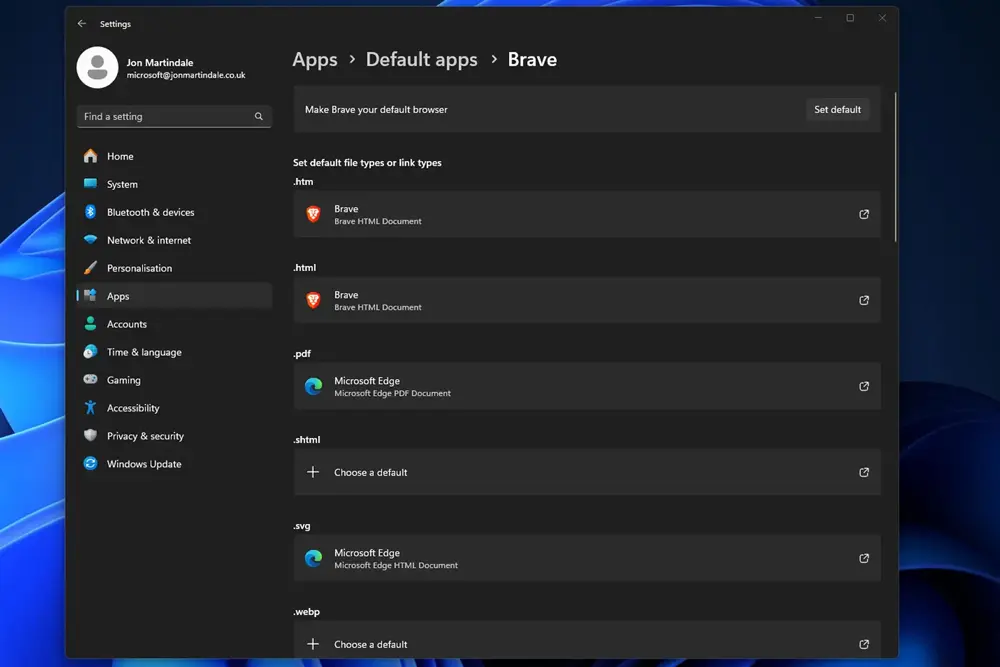Go back to Apps breadcrumb
The image size is (1000, 667).
[314, 59]
